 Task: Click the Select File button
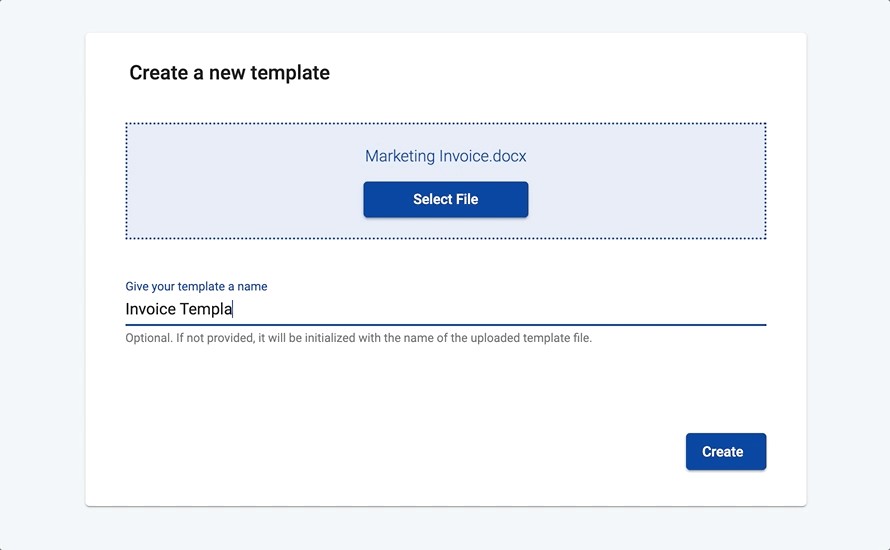(x=446, y=199)
